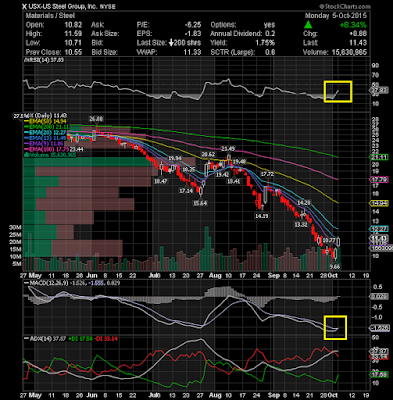Click the 20.62 price high label

click(x=208, y=154)
